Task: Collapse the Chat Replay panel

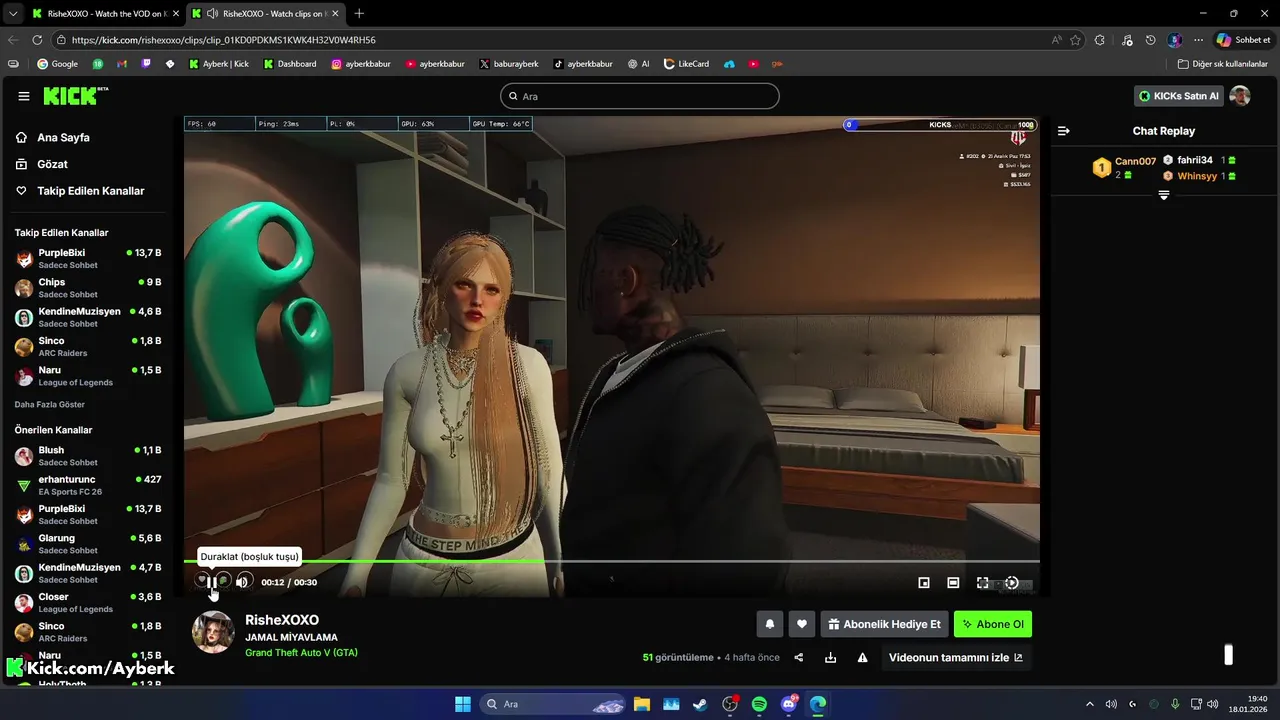Action: [x=1064, y=131]
